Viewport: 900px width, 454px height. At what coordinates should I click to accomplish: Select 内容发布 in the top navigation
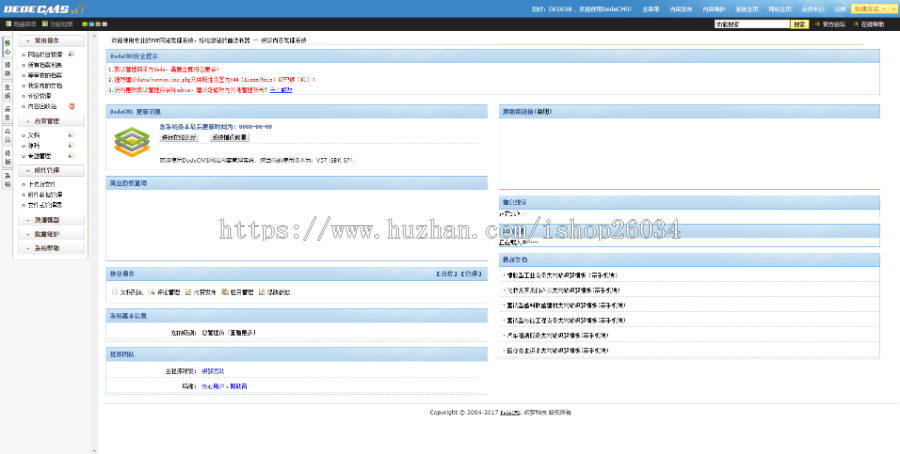point(680,9)
